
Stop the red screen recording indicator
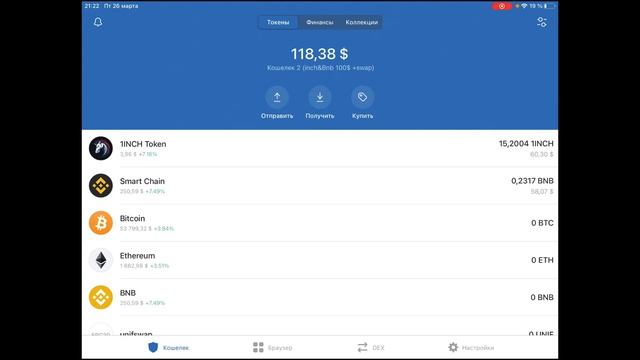(502, 6)
